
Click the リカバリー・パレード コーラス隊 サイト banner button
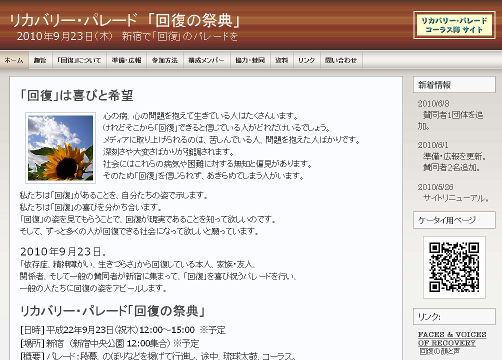[454, 25]
